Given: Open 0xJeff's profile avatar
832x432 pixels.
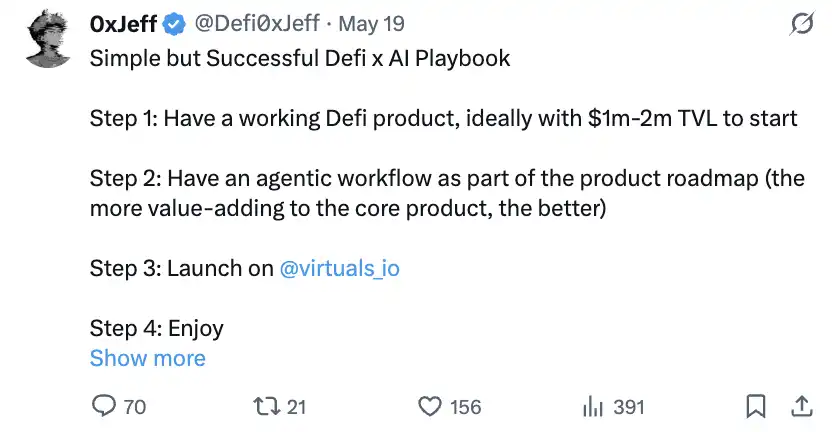Looking at the screenshot, I should coord(48,40).
